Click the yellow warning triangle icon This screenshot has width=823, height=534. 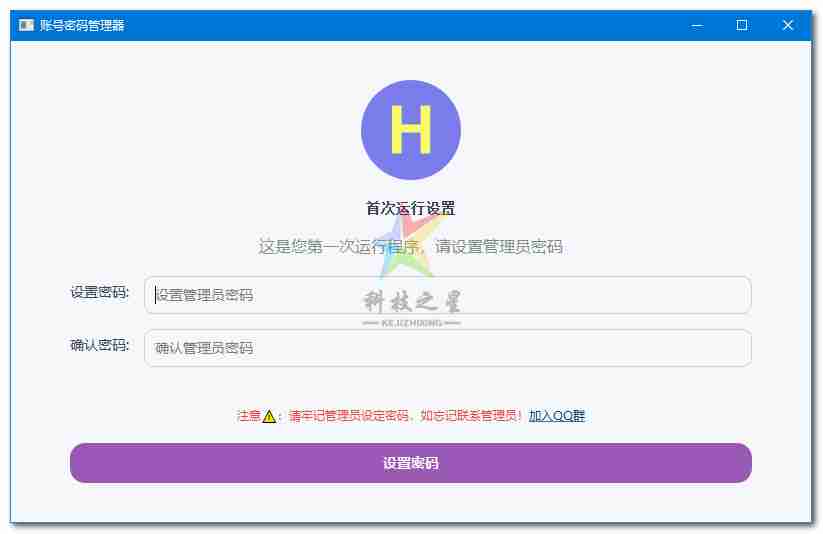269,416
